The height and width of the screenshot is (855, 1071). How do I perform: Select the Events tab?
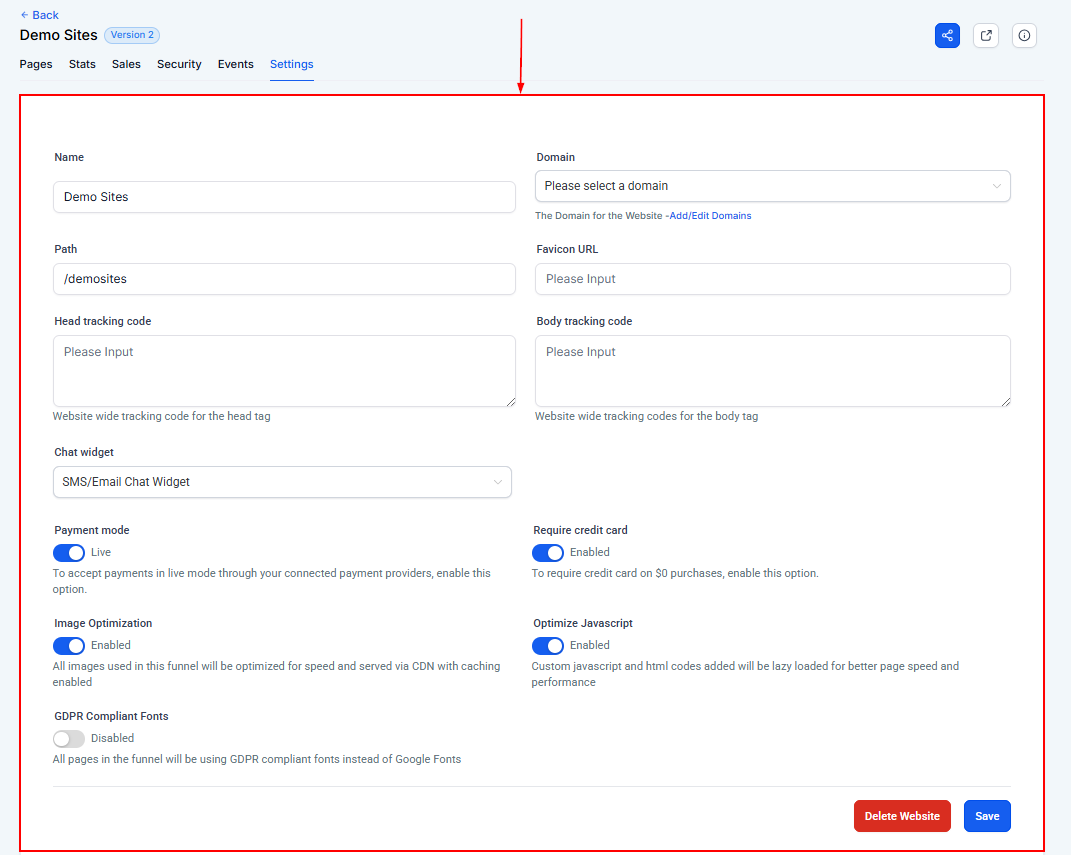(236, 64)
